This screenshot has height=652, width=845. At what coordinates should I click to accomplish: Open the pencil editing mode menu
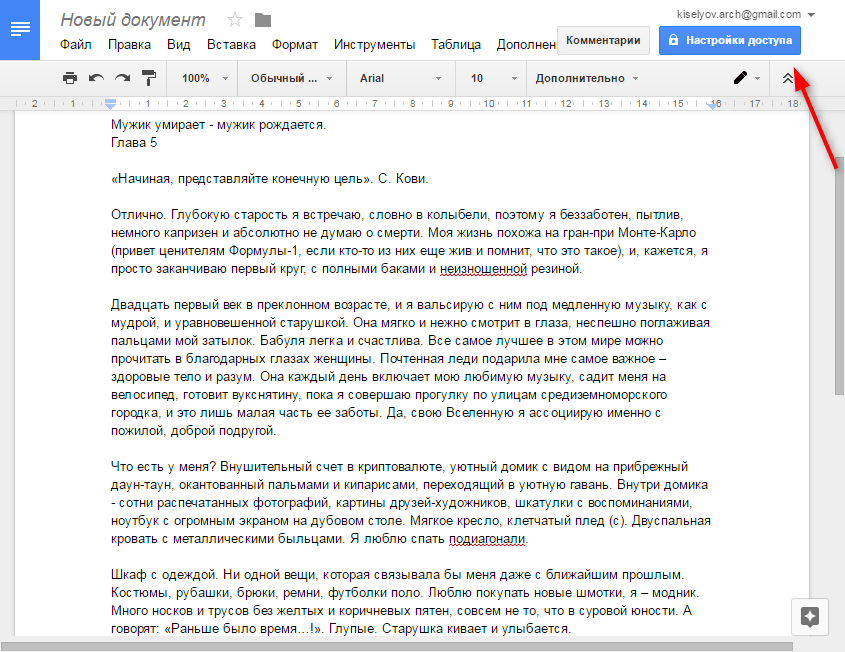[745, 78]
